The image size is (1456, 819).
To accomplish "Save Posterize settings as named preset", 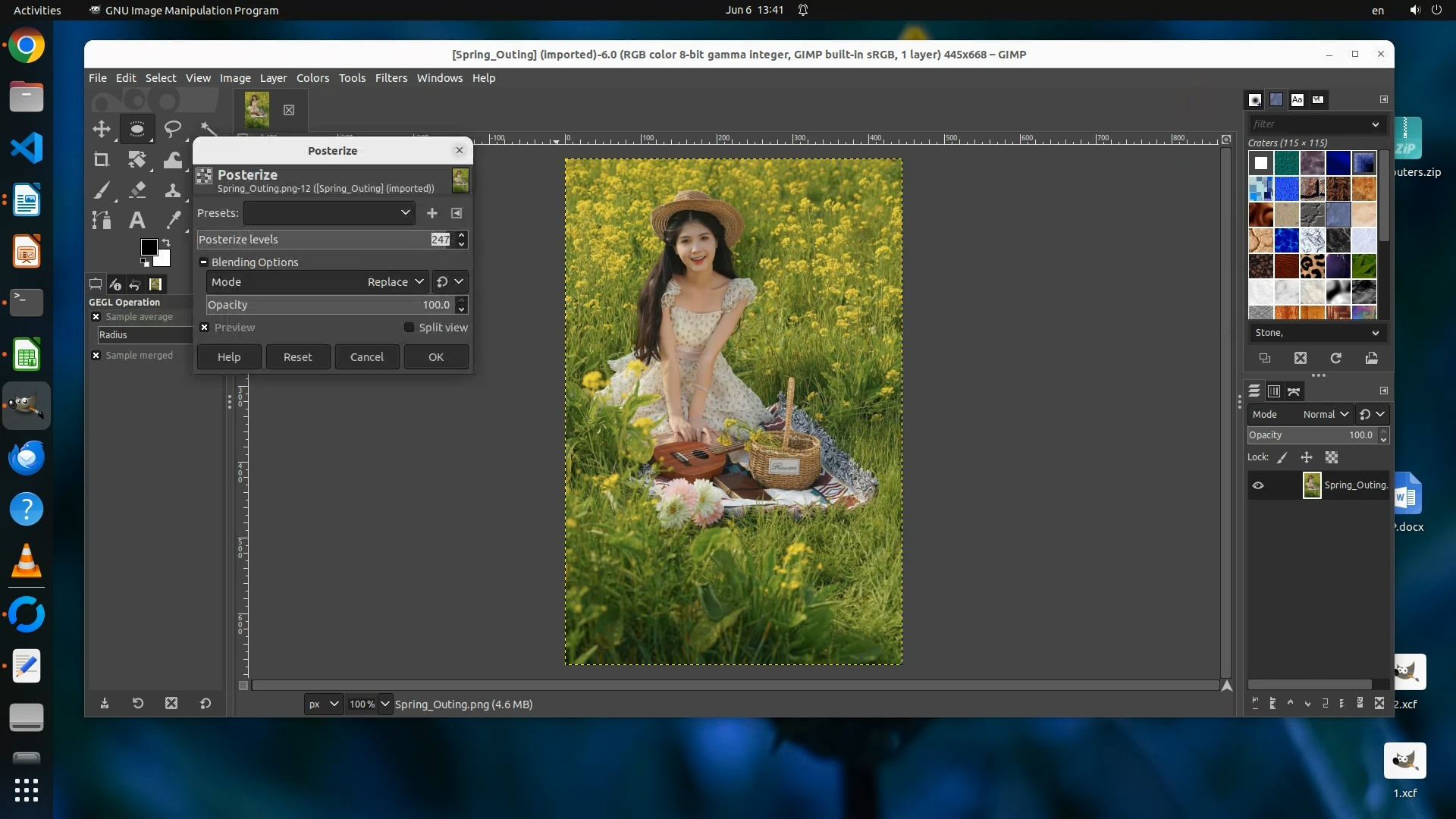I will (432, 213).
